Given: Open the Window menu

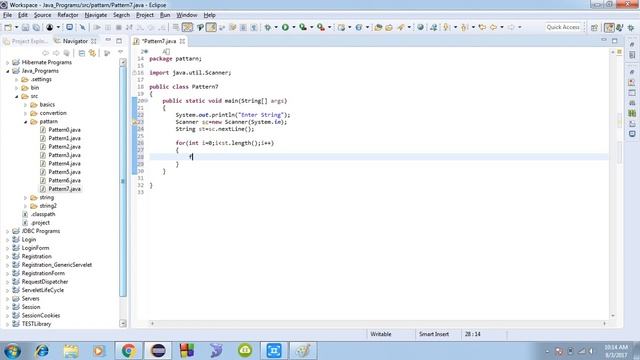Looking at the screenshot, I should click(187, 15).
